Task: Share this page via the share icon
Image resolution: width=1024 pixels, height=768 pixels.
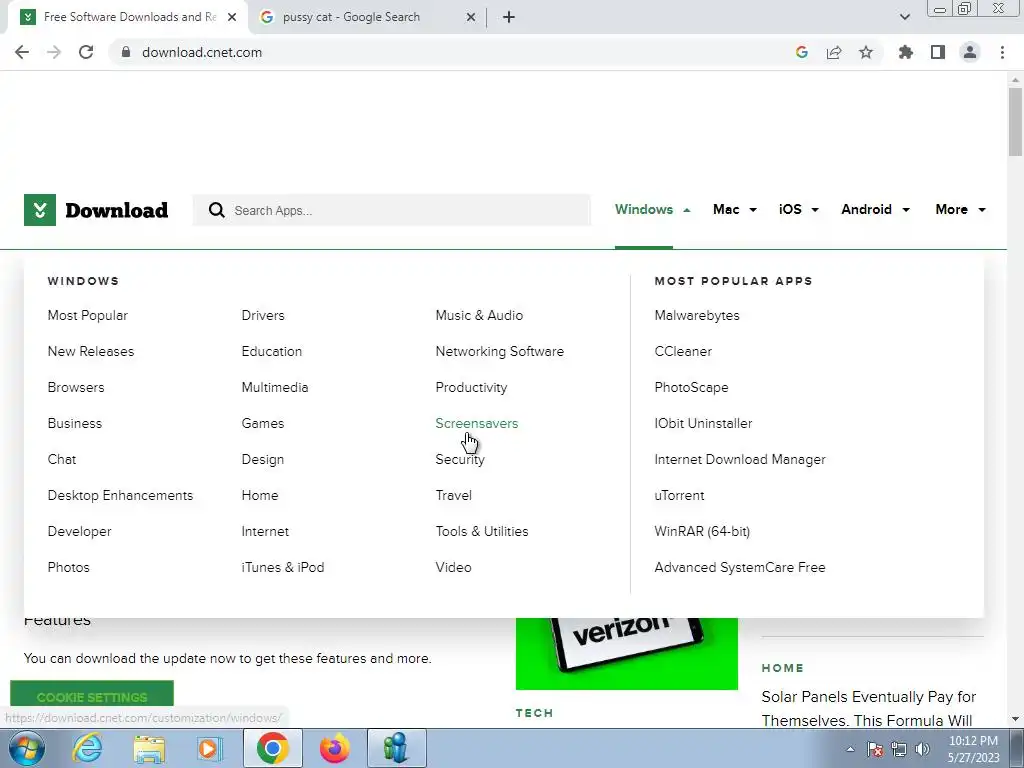Action: click(x=834, y=52)
